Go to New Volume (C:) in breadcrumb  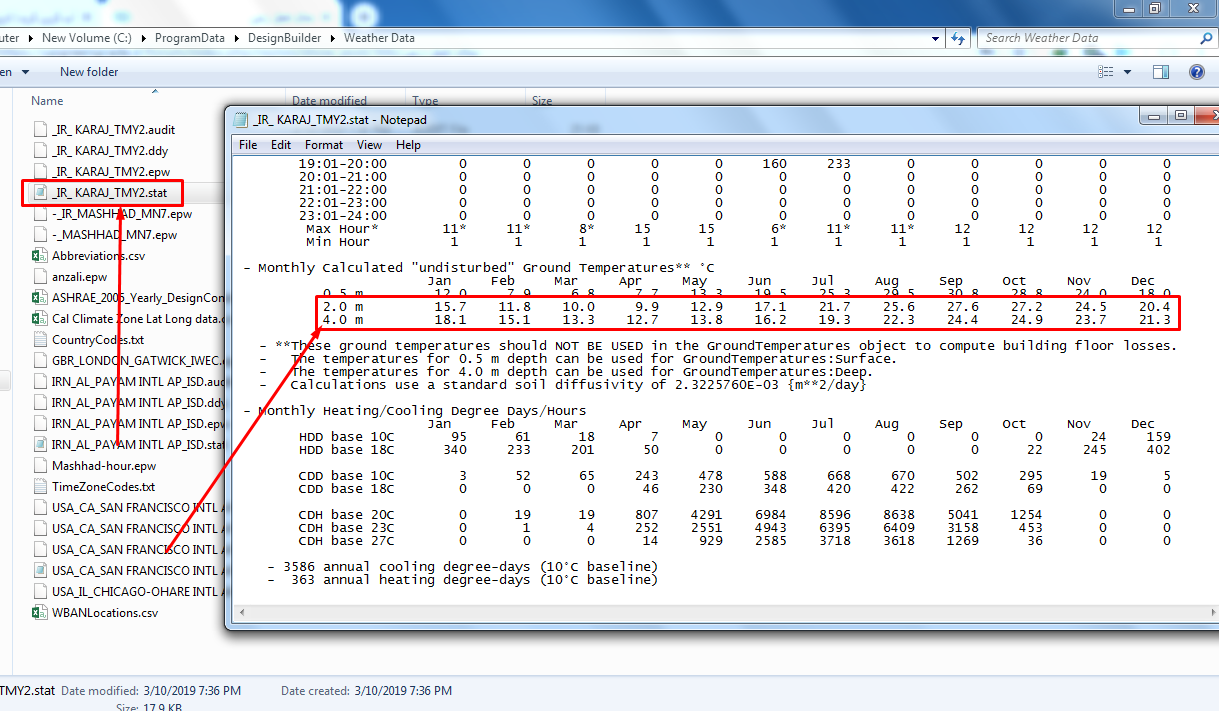point(88,38)
